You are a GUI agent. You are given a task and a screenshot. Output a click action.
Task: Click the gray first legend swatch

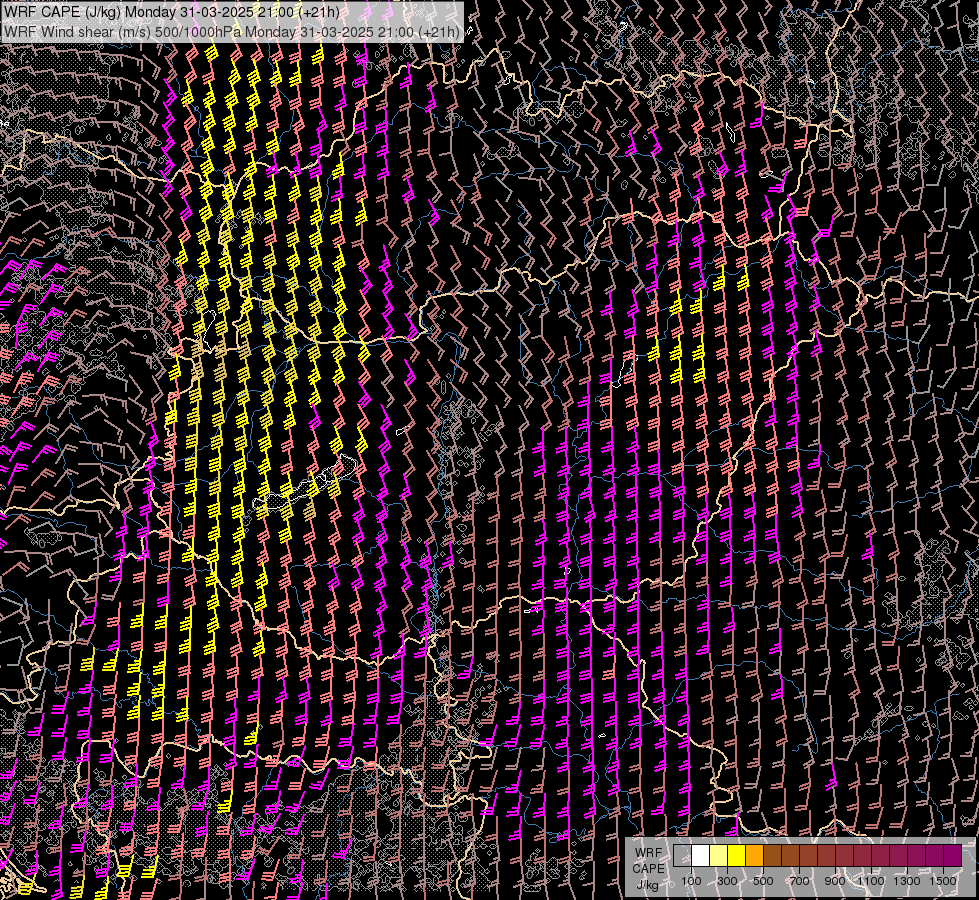point(682,855)
